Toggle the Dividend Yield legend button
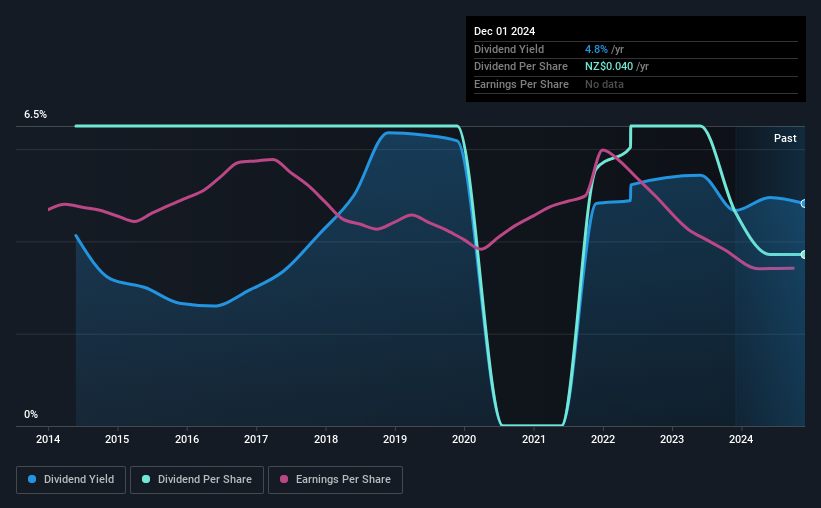 [71, 480]
